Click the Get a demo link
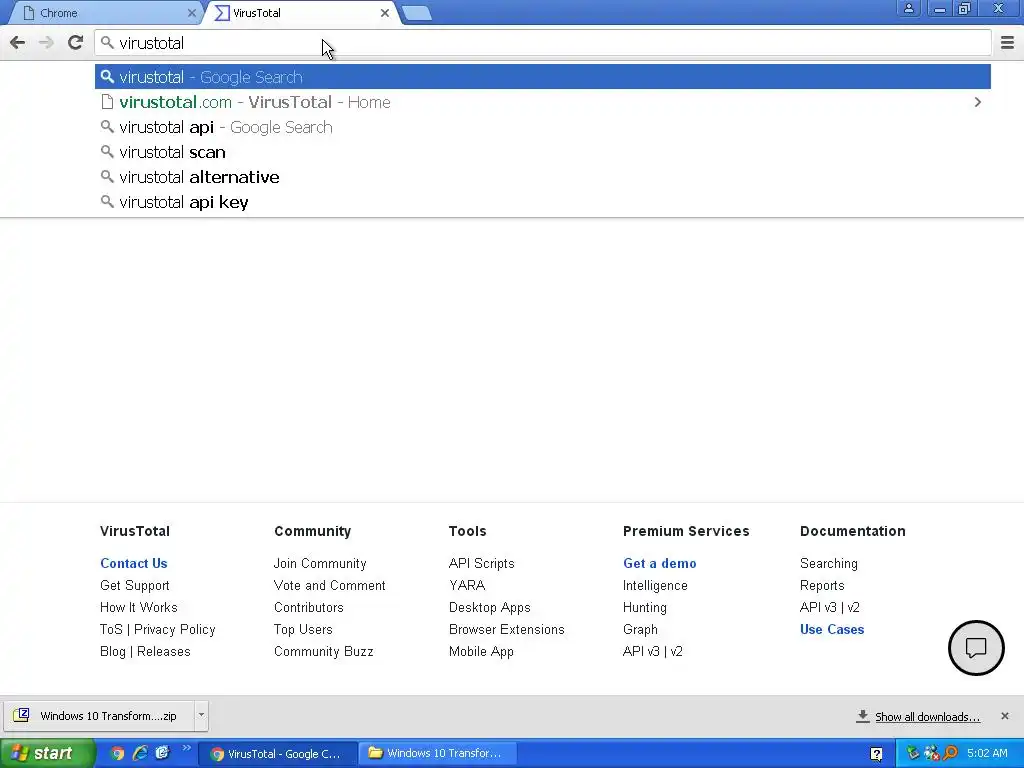The image size is (1024, 768). (659, 564)
